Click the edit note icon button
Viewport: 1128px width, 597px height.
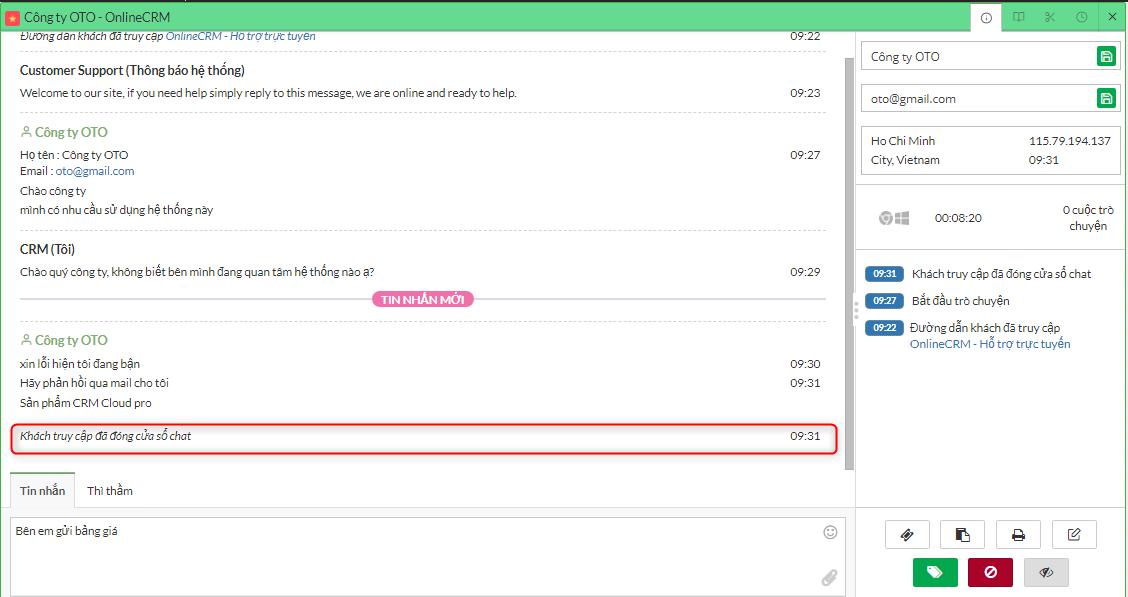tap(1074, 534)
